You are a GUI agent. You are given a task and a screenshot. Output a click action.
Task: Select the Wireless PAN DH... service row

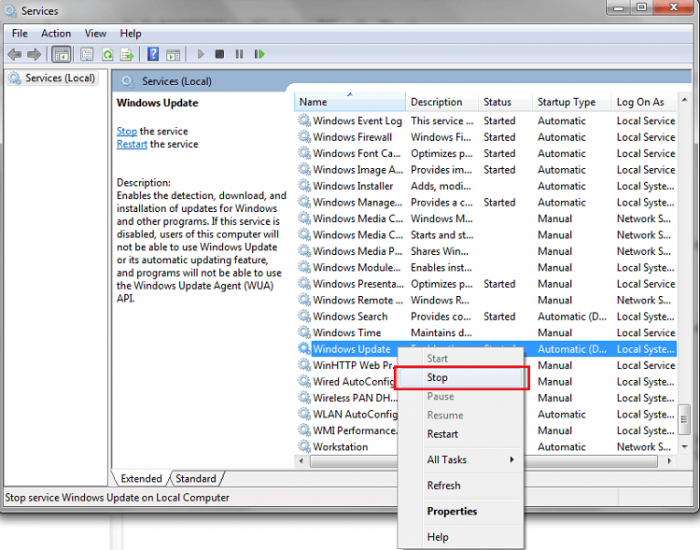pyautogui.click(x=486, y=397)
